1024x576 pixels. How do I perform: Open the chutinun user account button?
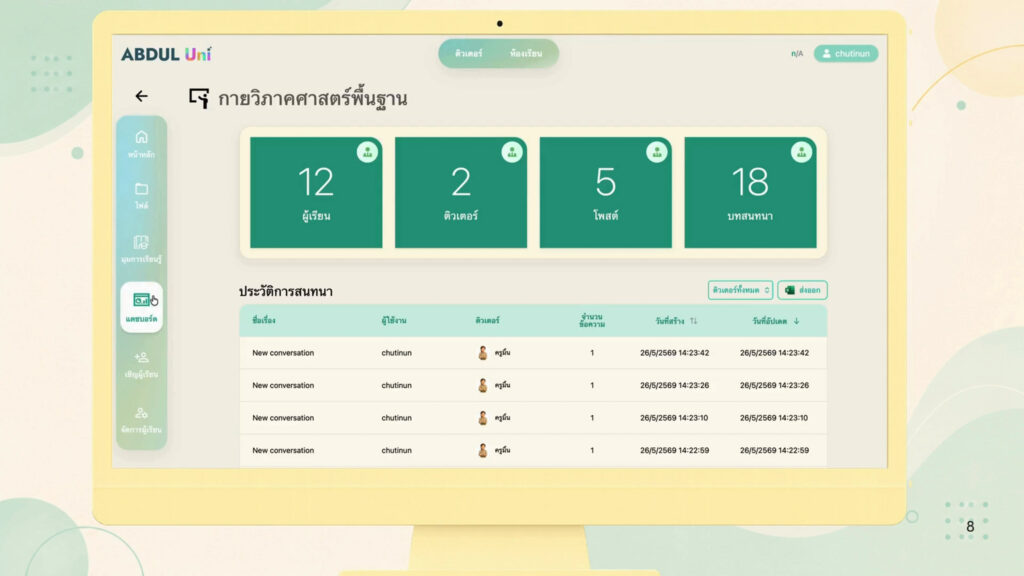[x=846, y=54]
